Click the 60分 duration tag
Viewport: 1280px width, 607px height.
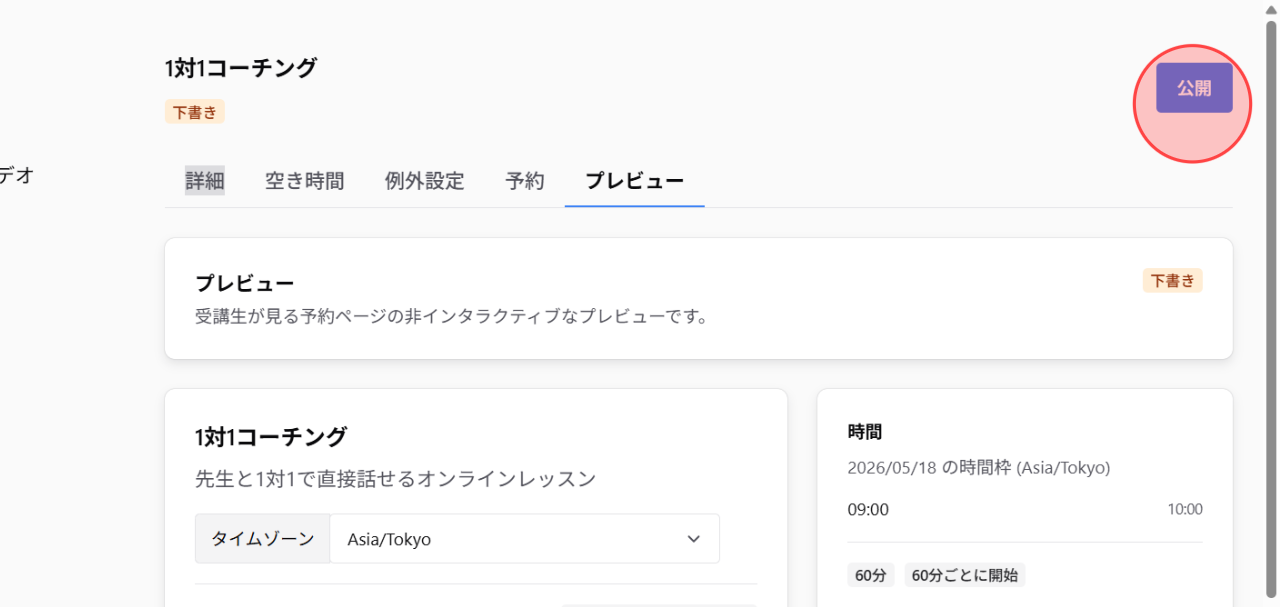click(x=870, y=575)
